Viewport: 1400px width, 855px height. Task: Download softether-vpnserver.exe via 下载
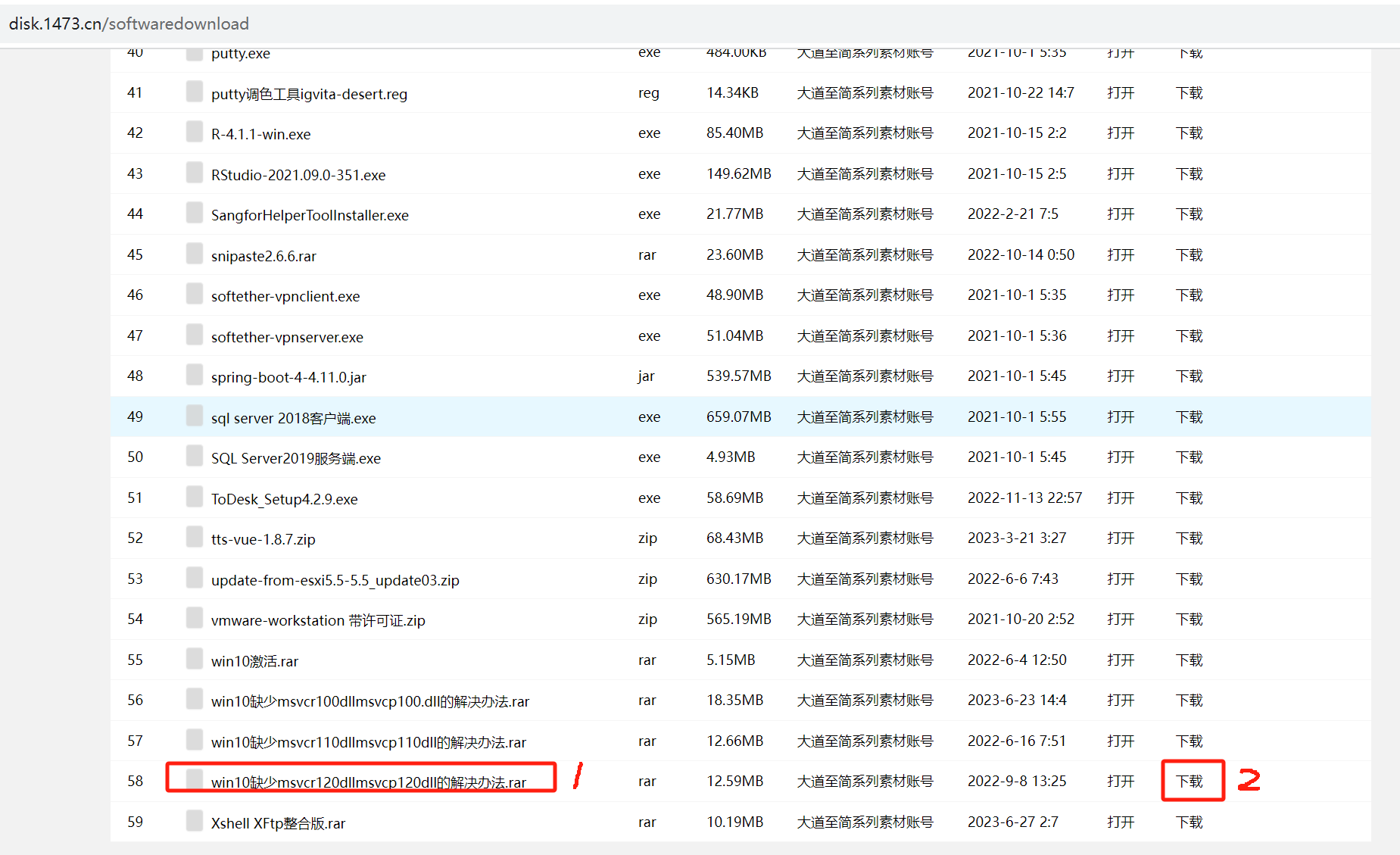tap(1190, 335)
